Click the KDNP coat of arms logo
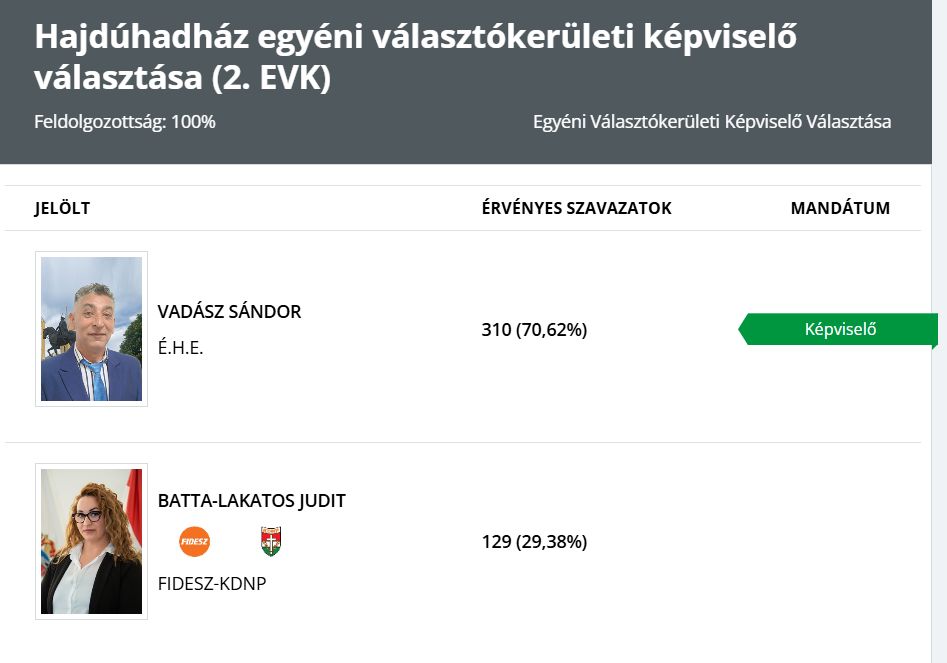Screen dimensions: 947x663 pos(271,541)
